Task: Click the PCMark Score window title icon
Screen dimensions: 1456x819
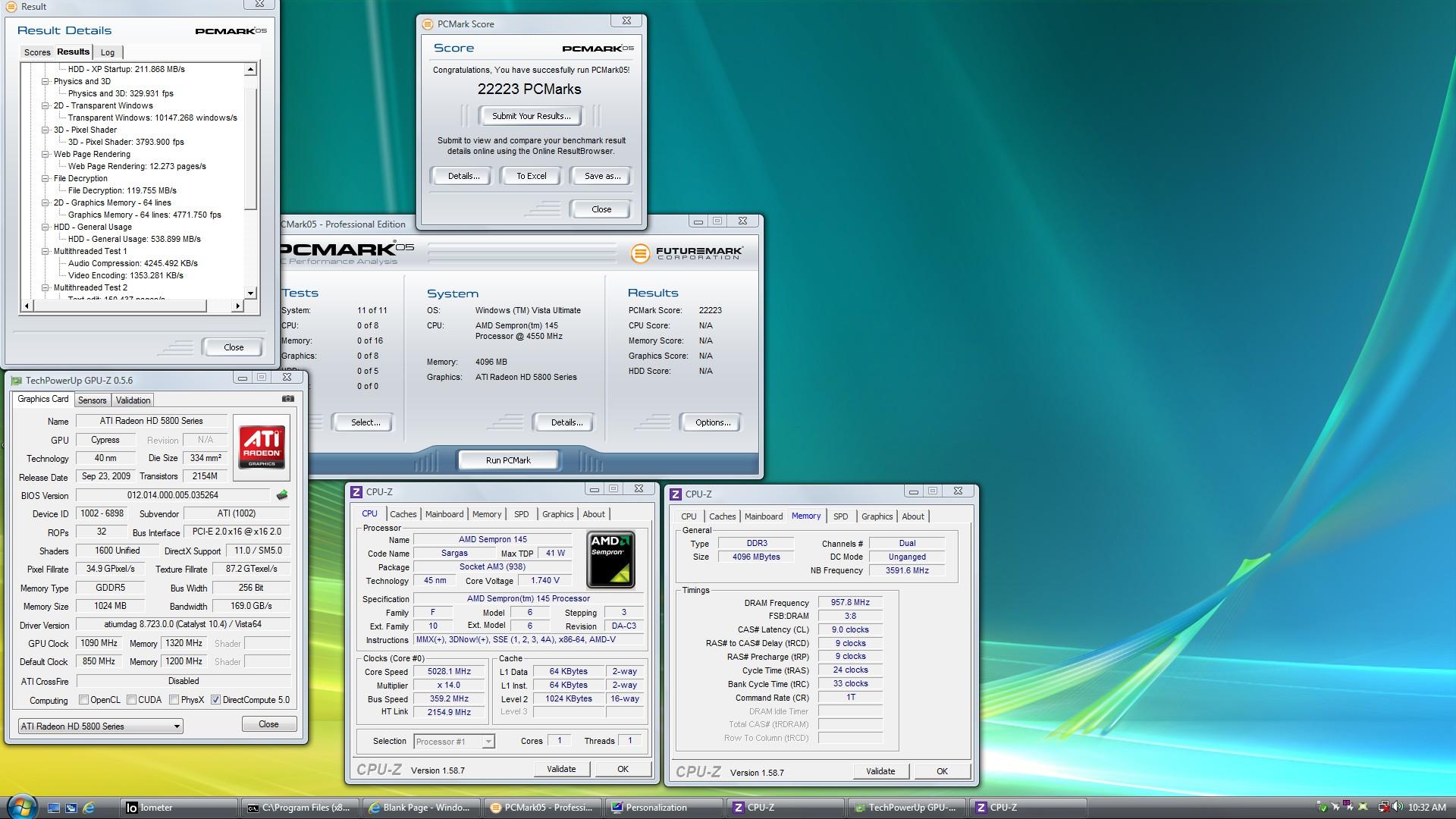Action: pos(428,24)
